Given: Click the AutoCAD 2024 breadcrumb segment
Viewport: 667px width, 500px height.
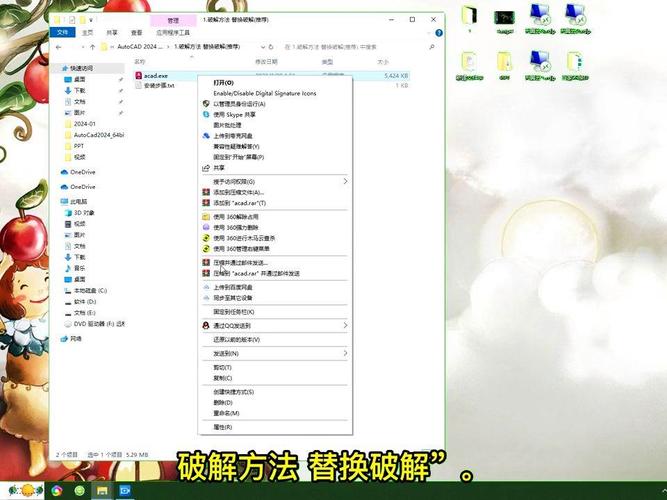Looking at the screenshot, I should (140, 47).
